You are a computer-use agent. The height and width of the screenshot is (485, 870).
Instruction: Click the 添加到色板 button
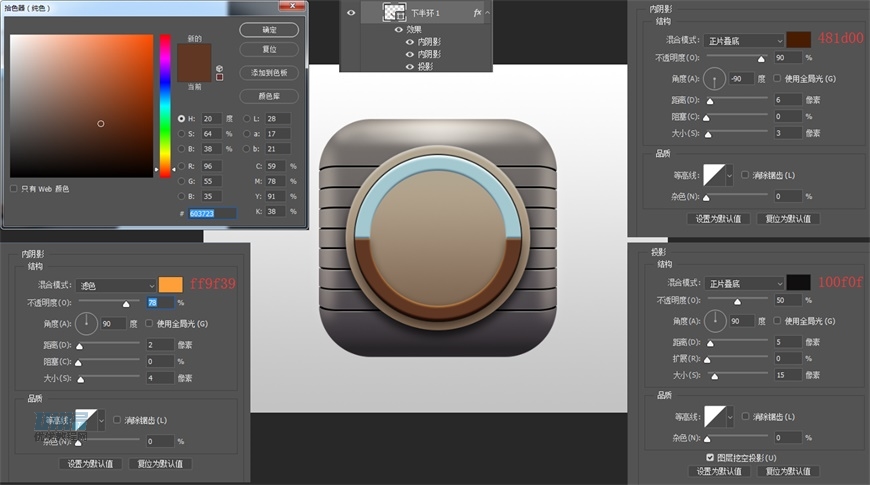(x=269, y=73)
